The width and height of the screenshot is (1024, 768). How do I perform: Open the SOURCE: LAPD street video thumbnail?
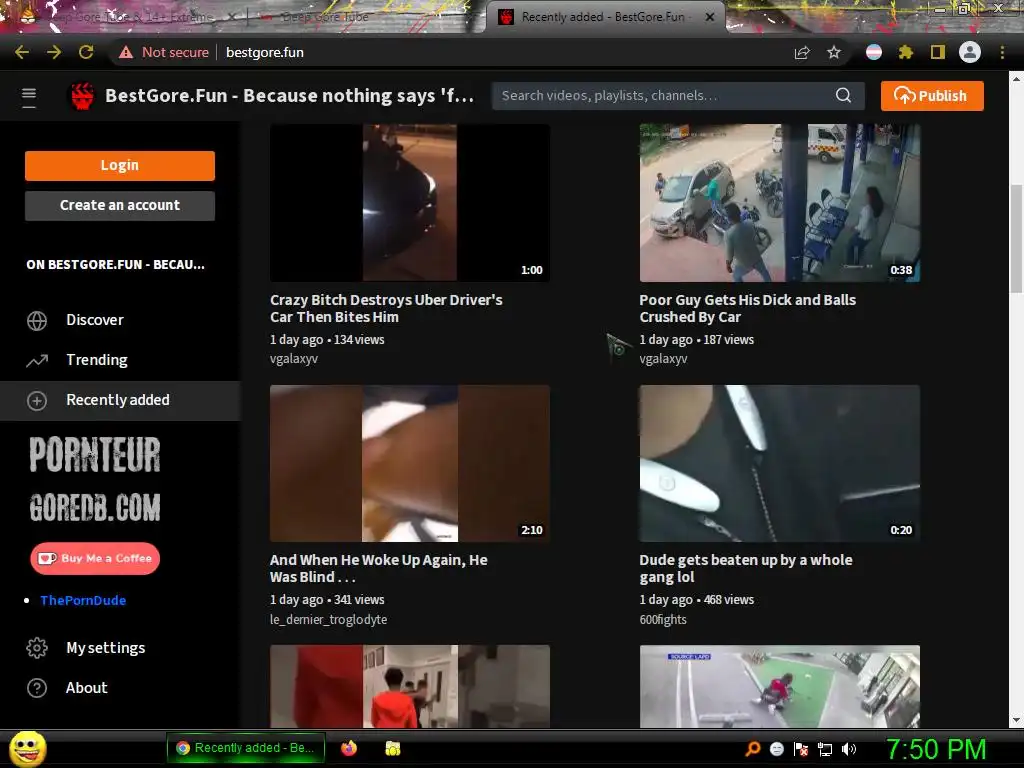(779, 686)
